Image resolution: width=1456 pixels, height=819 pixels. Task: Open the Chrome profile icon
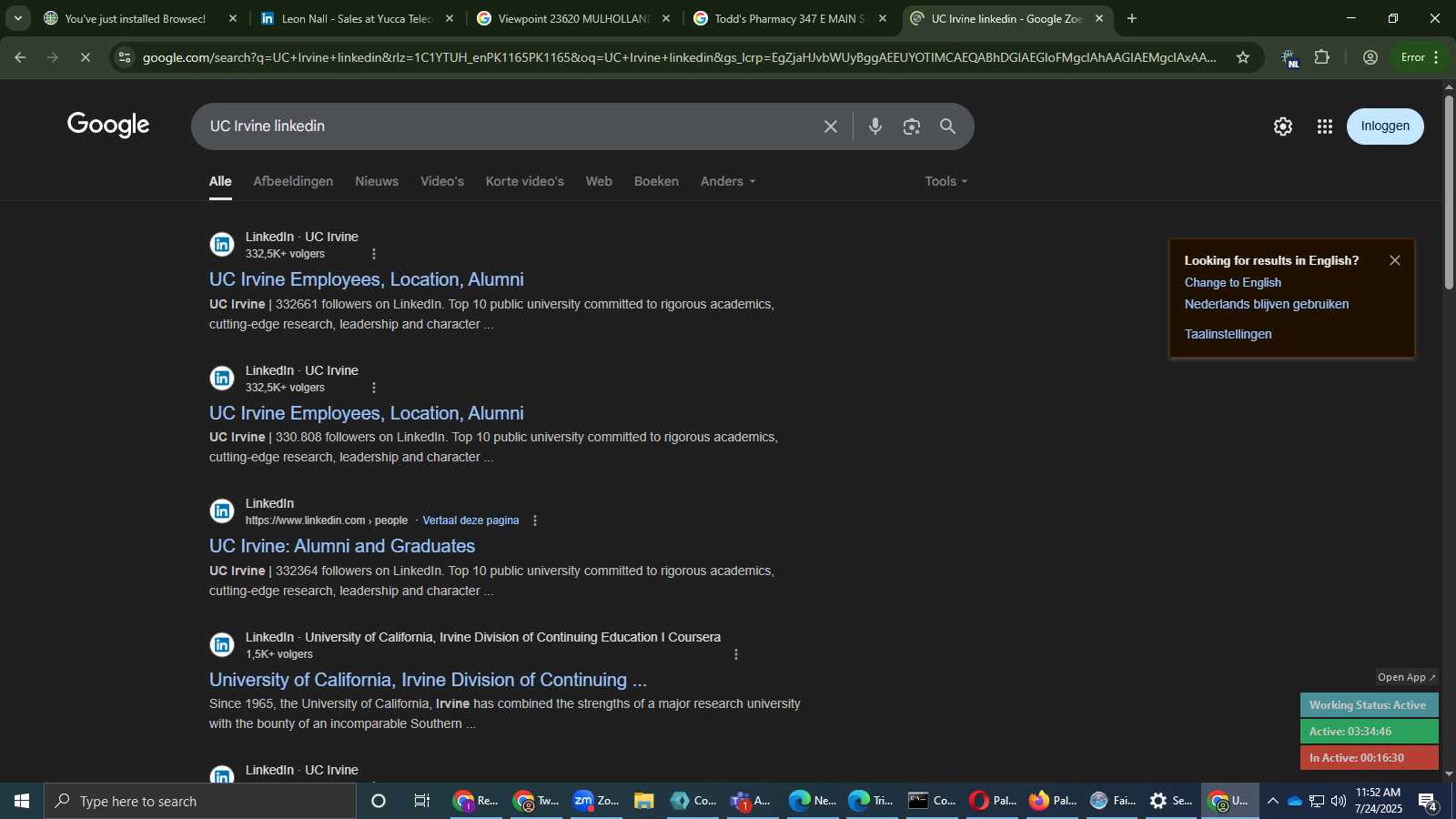pyautogui.click(x=1370, y=57)
